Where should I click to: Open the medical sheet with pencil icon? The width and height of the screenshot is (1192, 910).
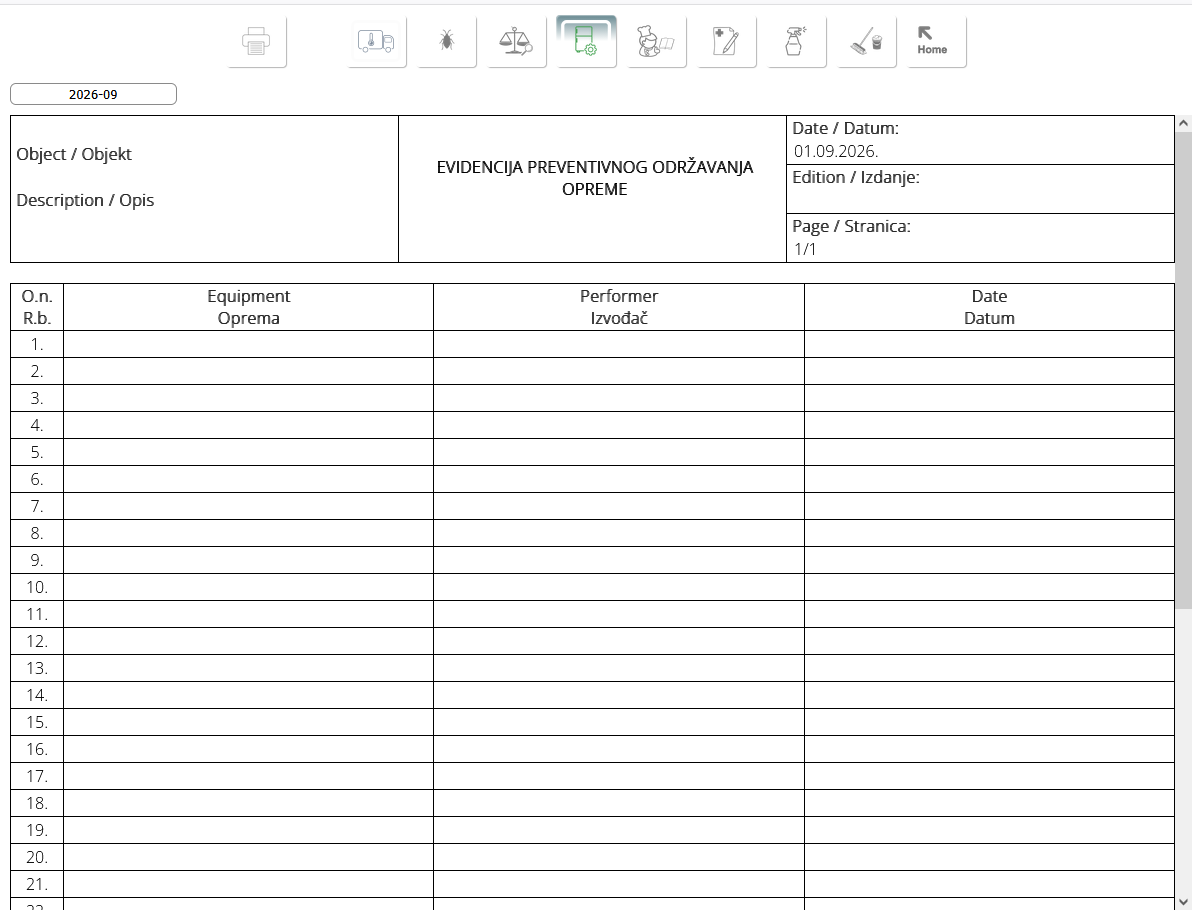pos(727,42)
